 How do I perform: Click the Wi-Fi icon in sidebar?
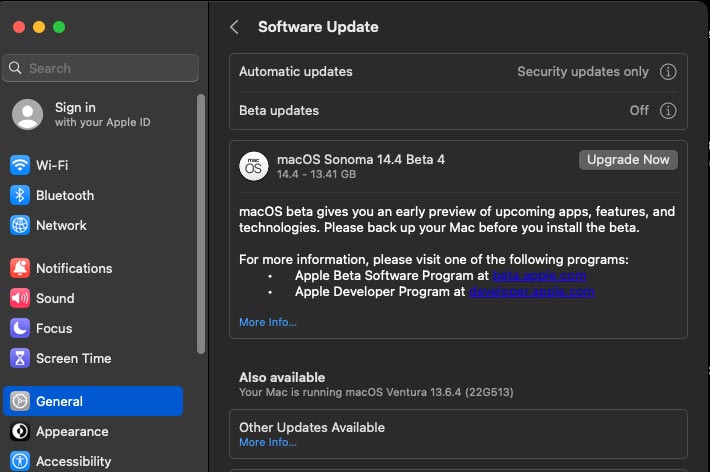(20, 165)
